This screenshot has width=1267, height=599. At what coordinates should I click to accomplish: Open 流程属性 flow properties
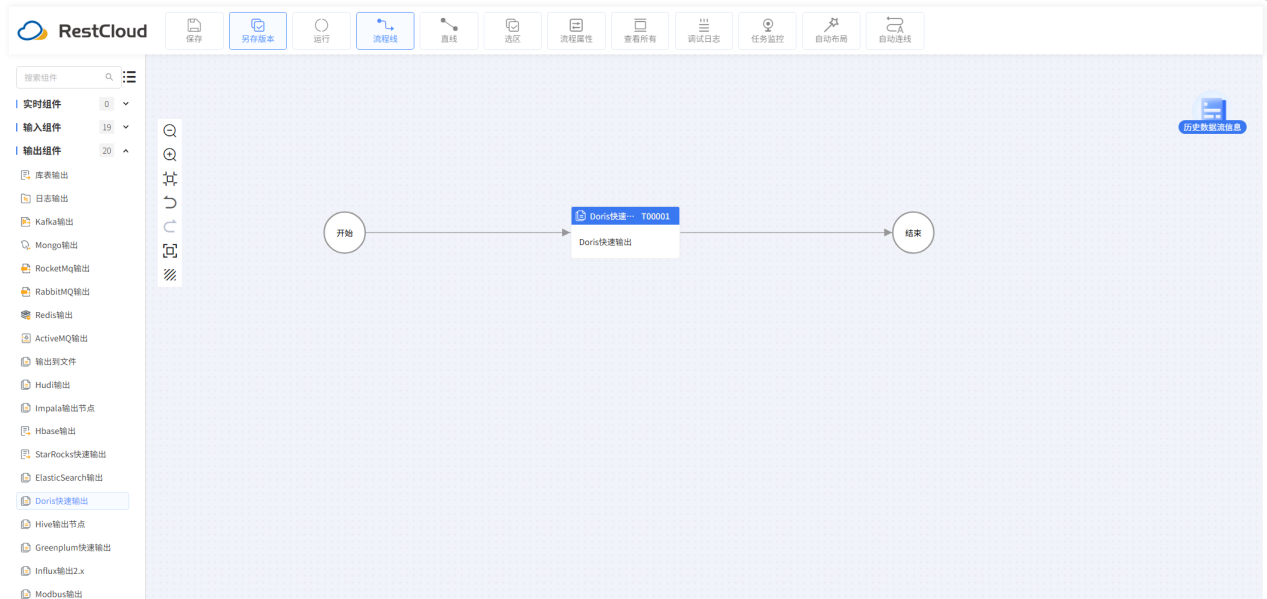click(577, 31)
